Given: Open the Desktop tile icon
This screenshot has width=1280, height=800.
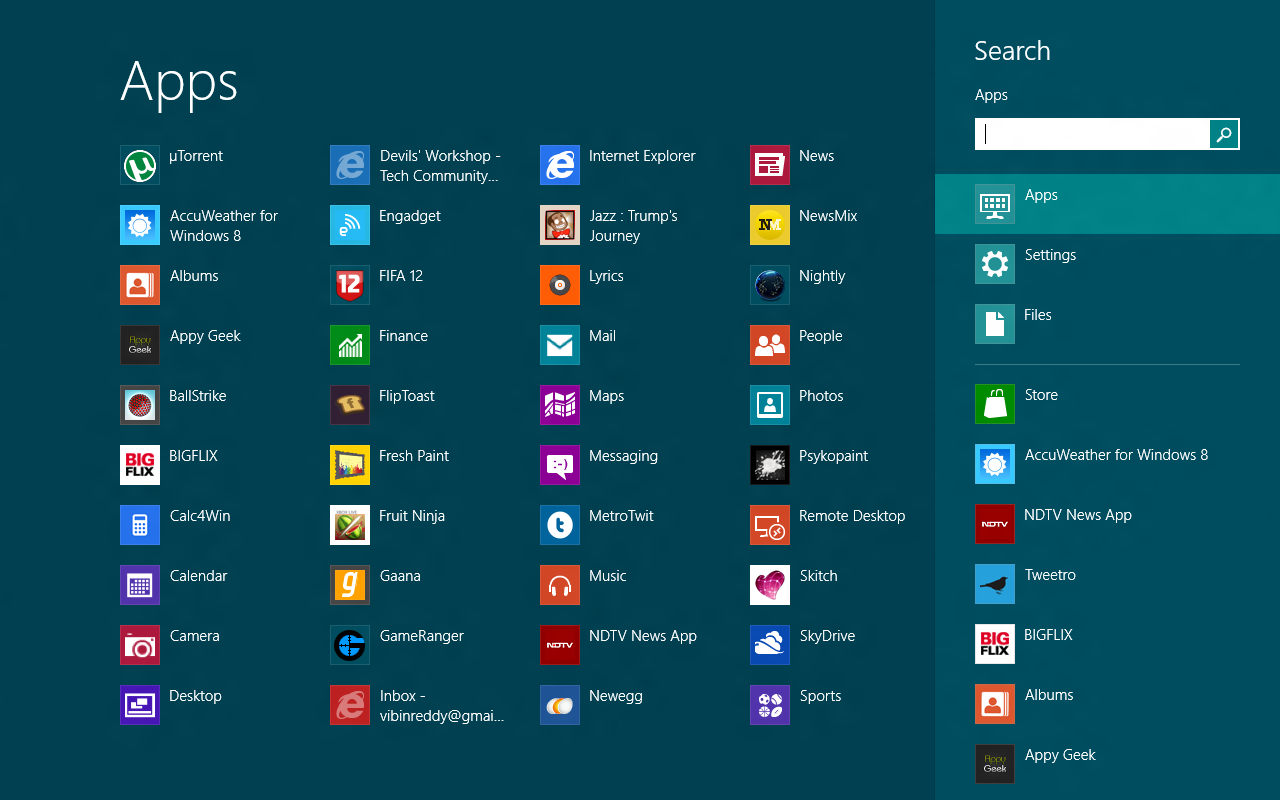Looking at the screenshot, I should coord(140,705).
